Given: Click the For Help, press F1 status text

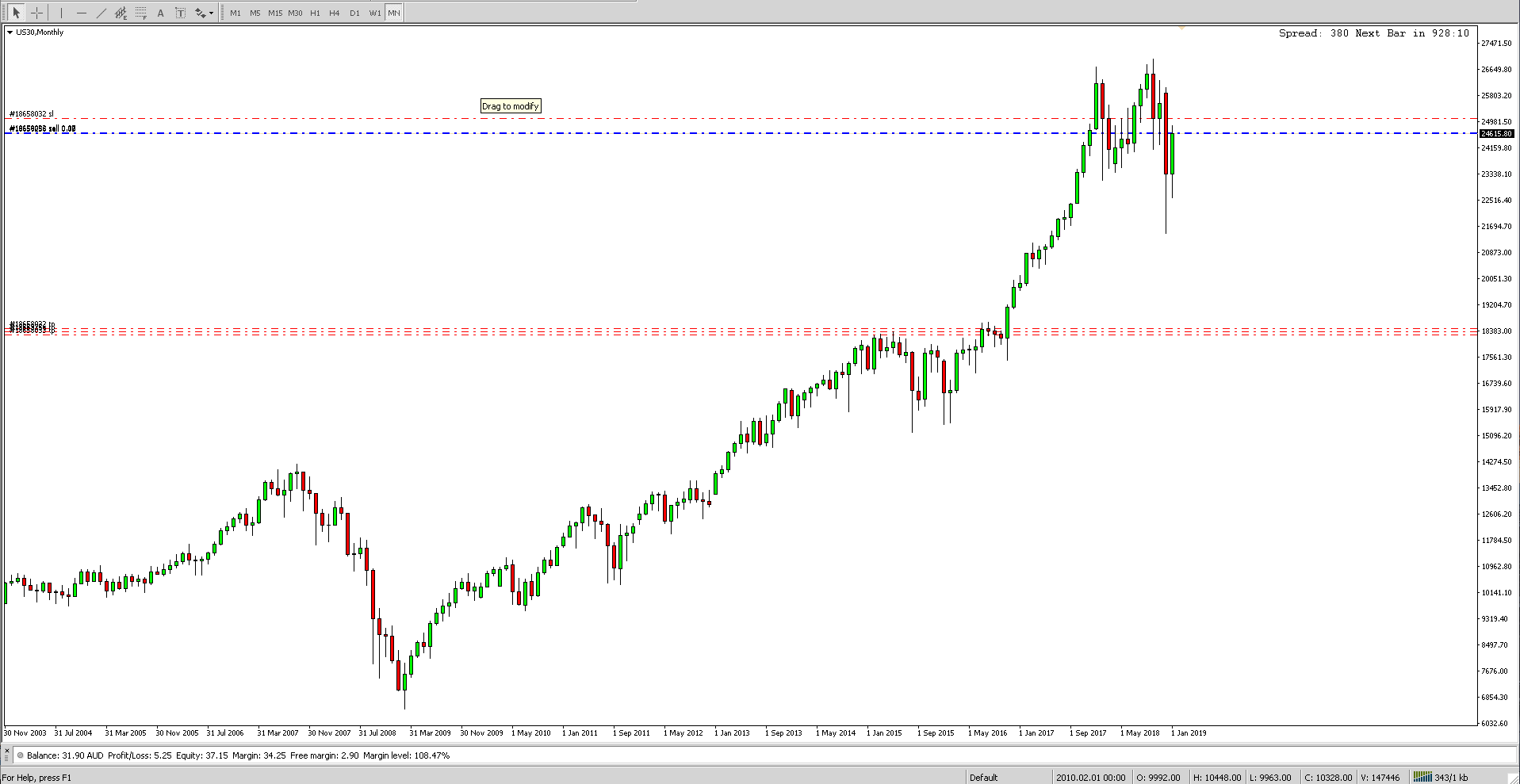Looking at the screenshot, I should [36, 778].
